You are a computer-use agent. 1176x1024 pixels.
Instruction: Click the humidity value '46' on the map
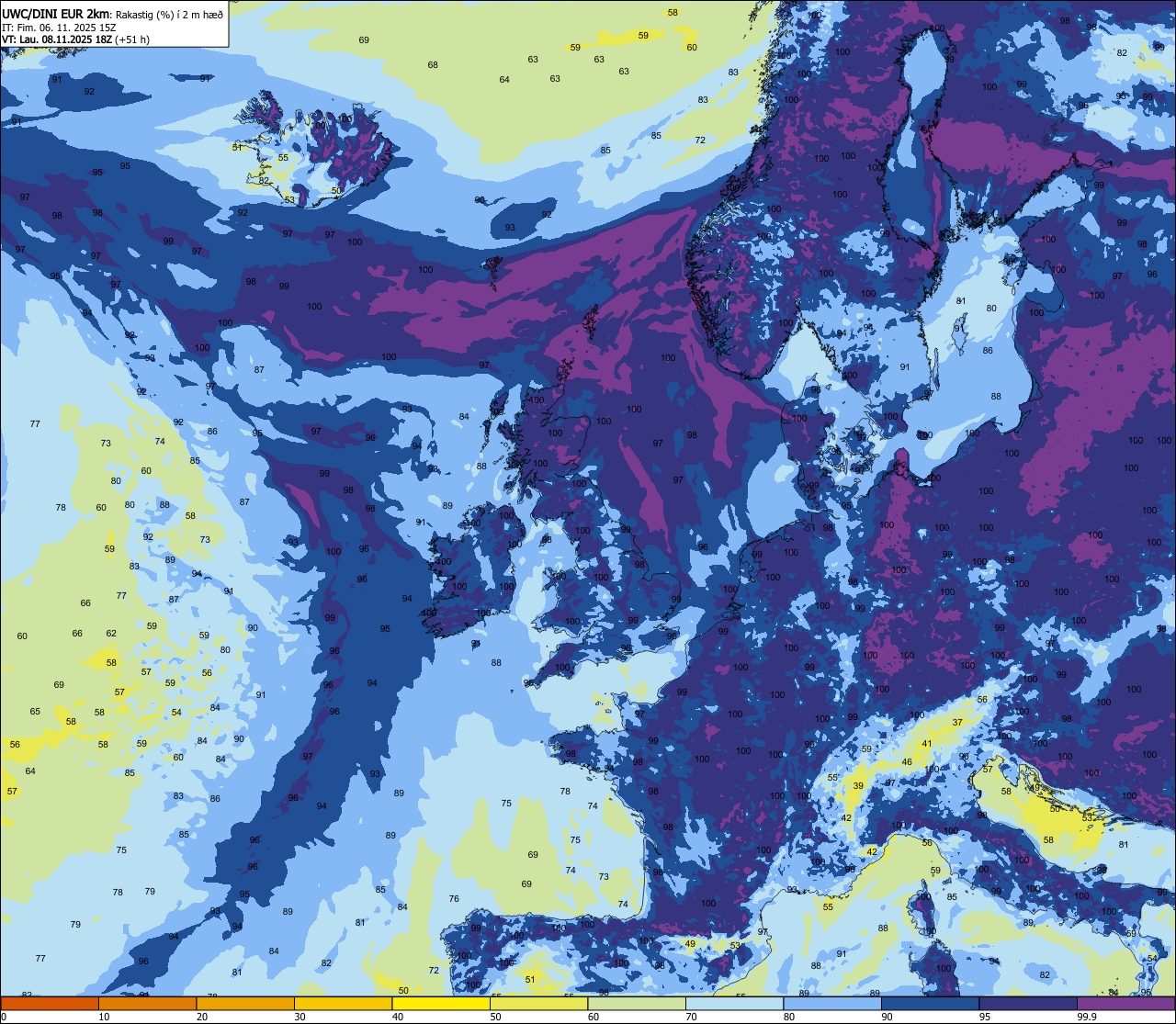(907, 762)
